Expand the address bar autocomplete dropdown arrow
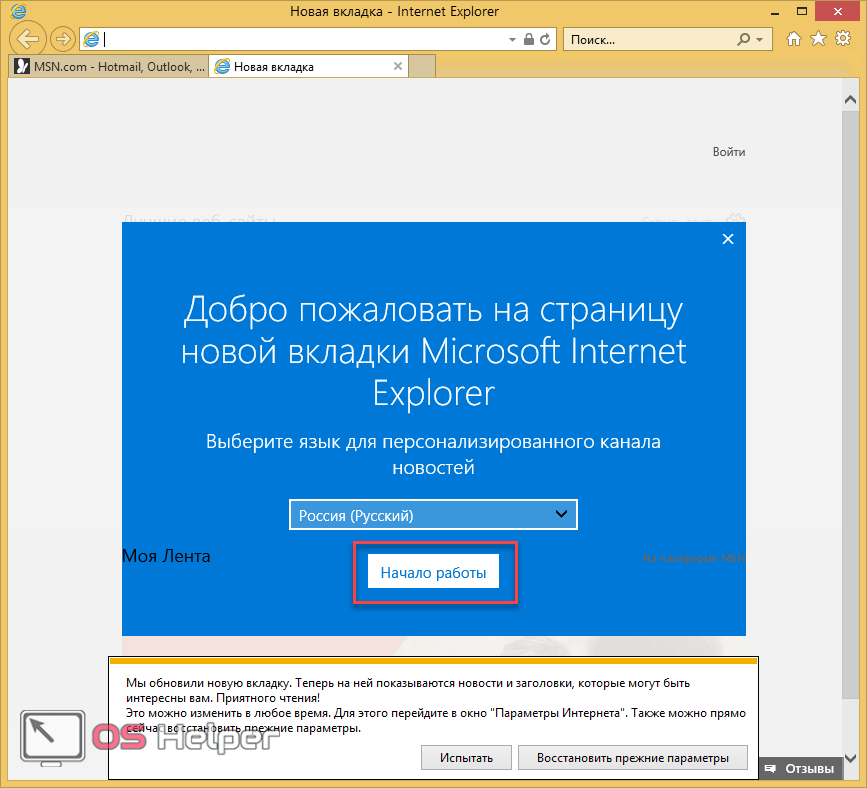The height and width of the screenshot is (788, 867). [513, 40]
